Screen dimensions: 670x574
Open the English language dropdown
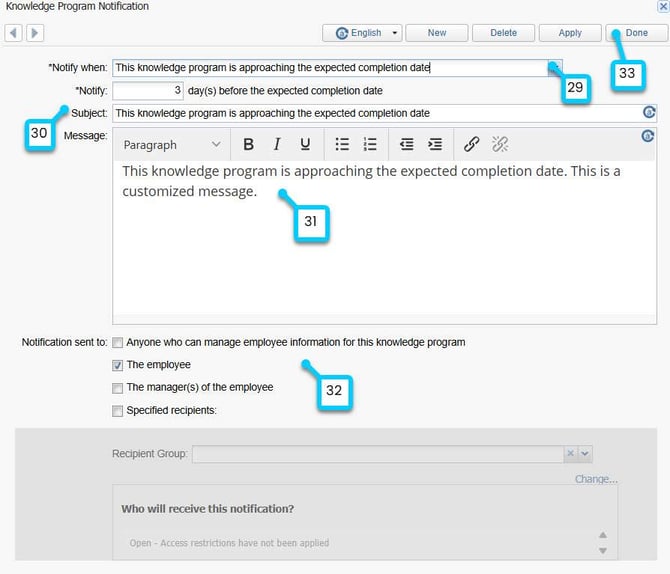tap(362, 33)
